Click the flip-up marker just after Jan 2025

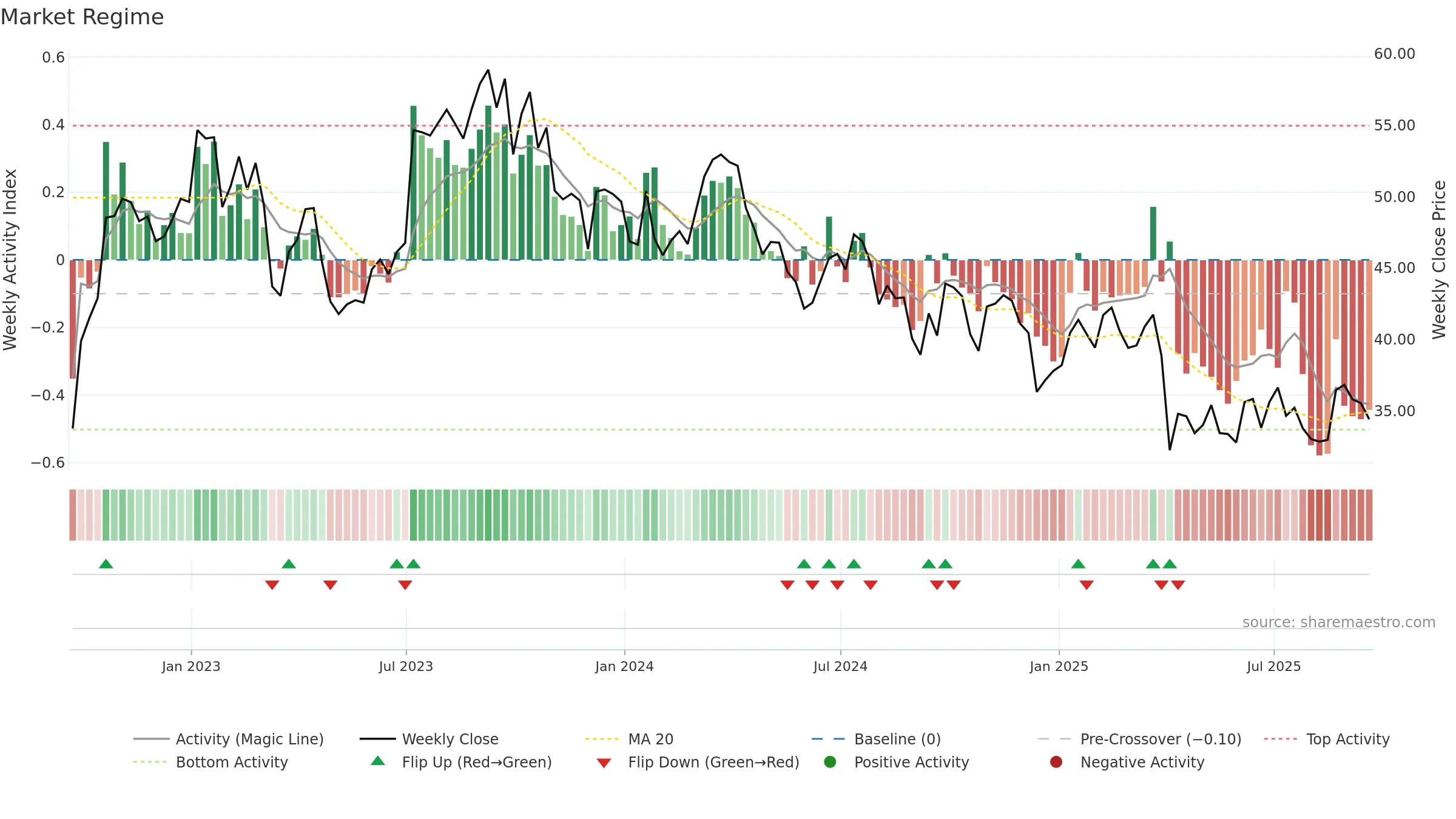click(x=1078, y=564)
